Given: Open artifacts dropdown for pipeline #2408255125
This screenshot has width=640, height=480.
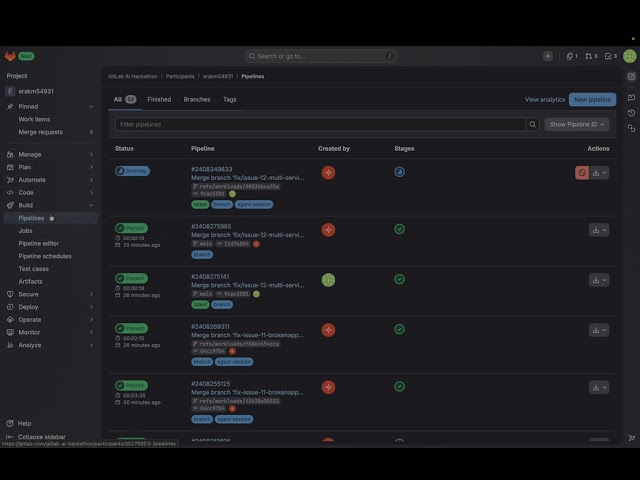Looking at the screenshot, I should 599,387.
